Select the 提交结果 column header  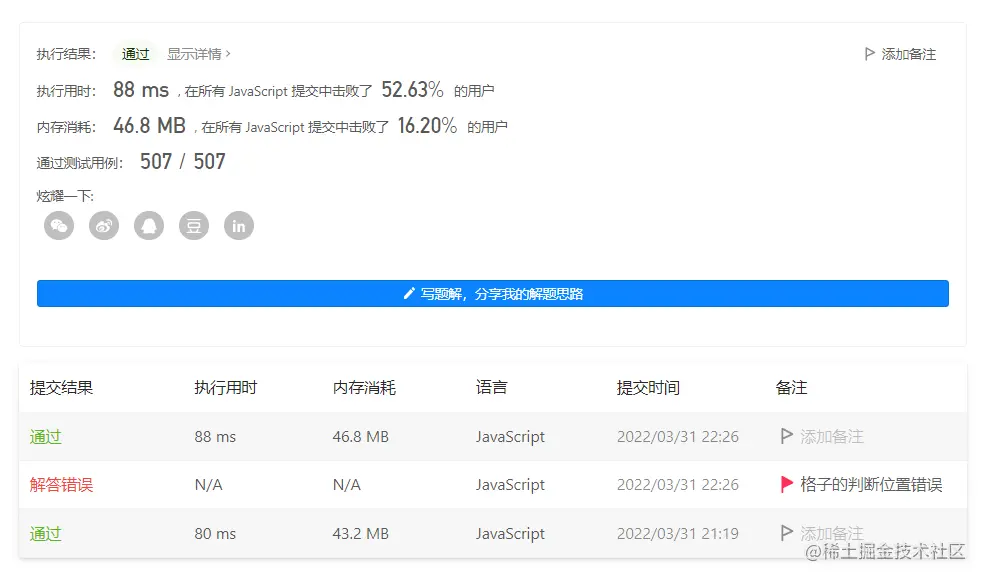[x=61, y=388]
